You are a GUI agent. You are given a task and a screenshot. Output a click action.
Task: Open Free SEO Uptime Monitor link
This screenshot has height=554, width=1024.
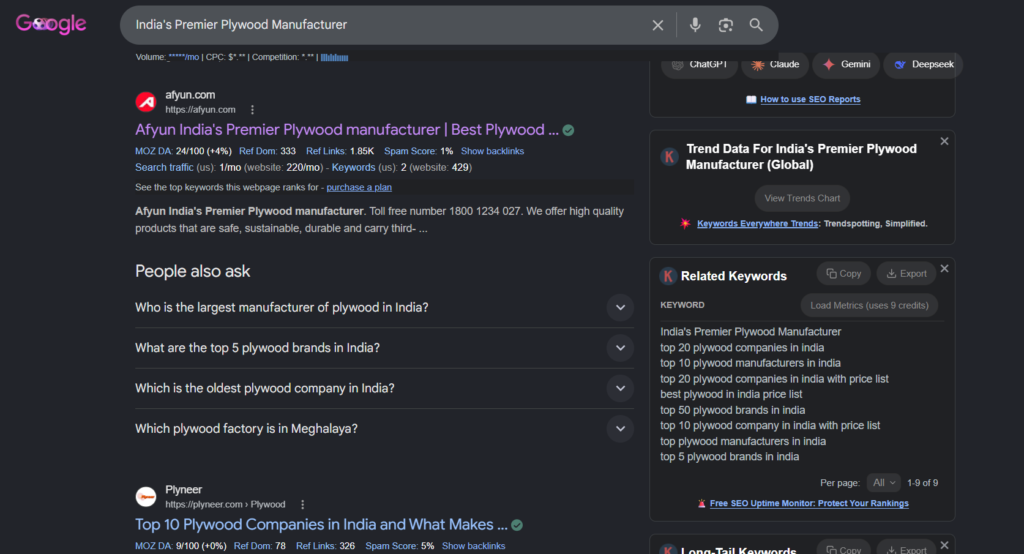coord(809,503)
